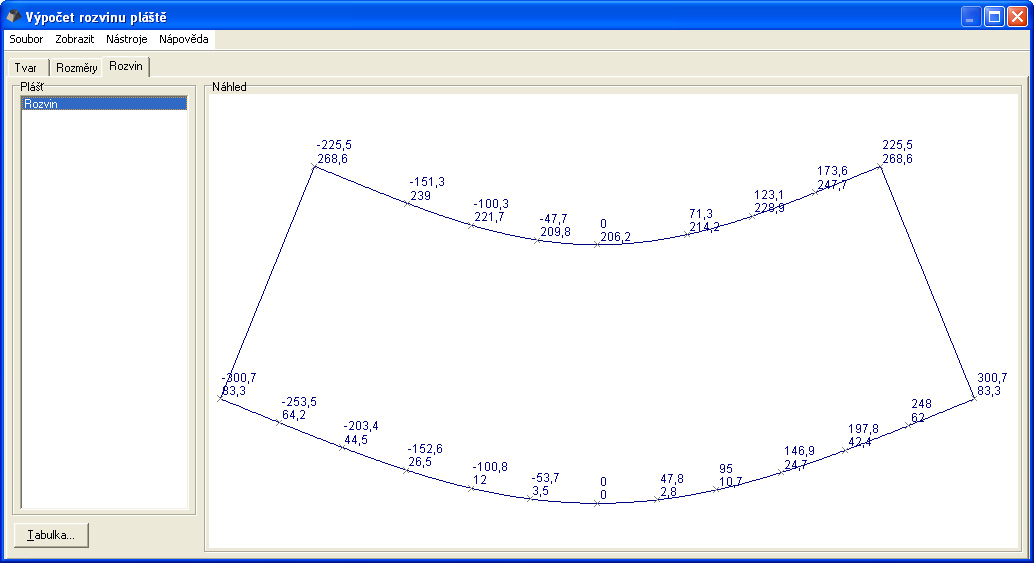Minimize the Výpočet rozvinu pláště window
This screenshot has height=563, width=1034.
(x=970, y=16)
